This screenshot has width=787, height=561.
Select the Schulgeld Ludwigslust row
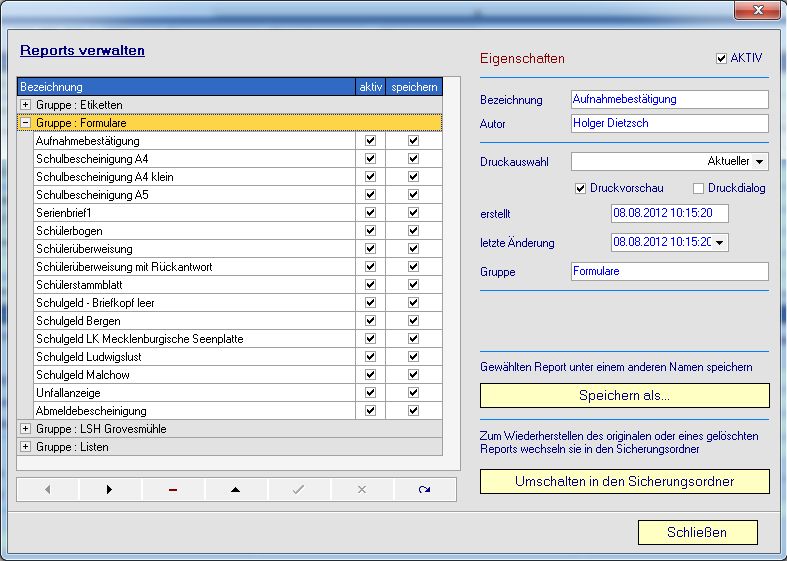(x=194, y=357)
